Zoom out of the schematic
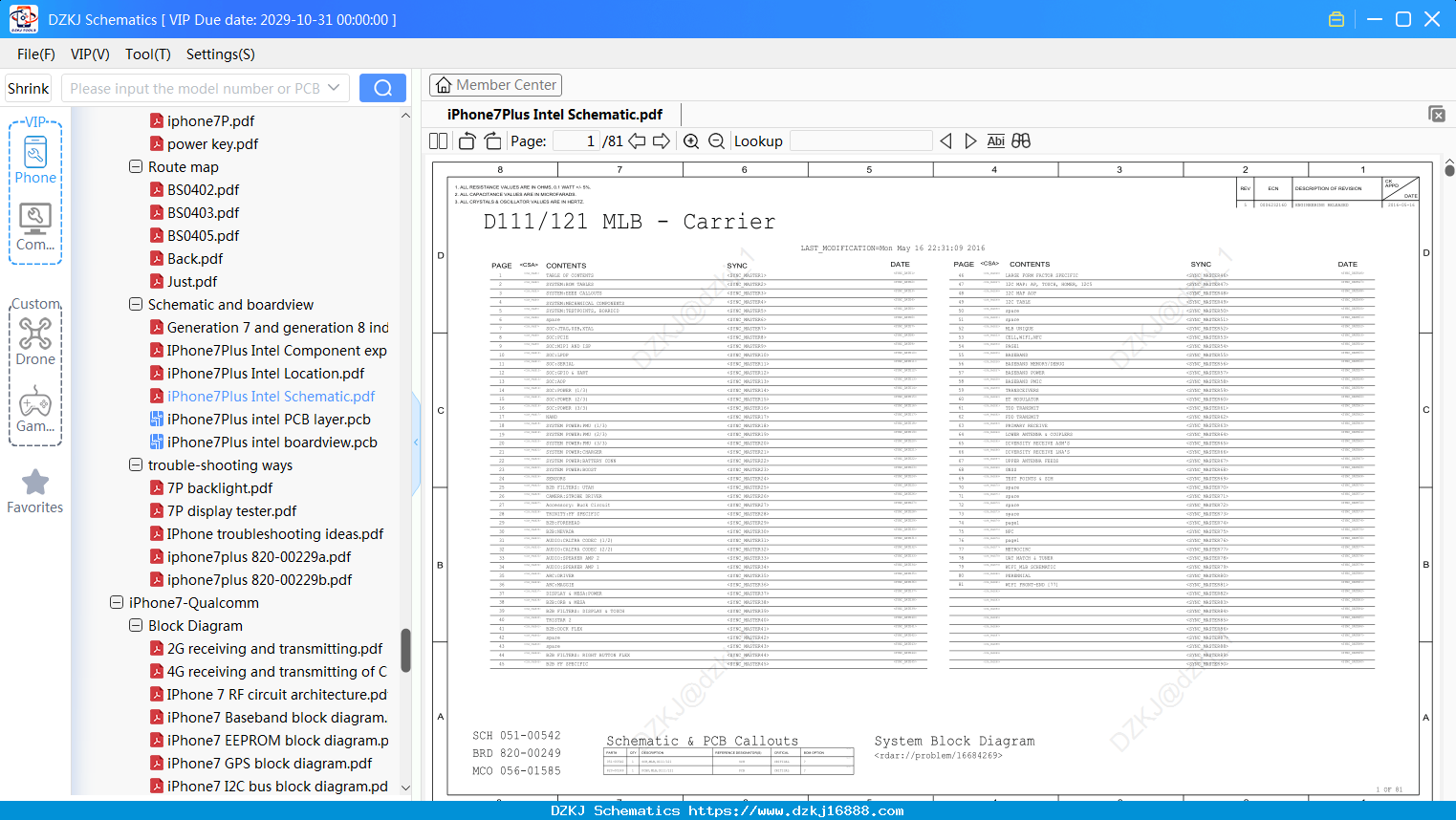1456x820 pixels. tap(716, 141)
